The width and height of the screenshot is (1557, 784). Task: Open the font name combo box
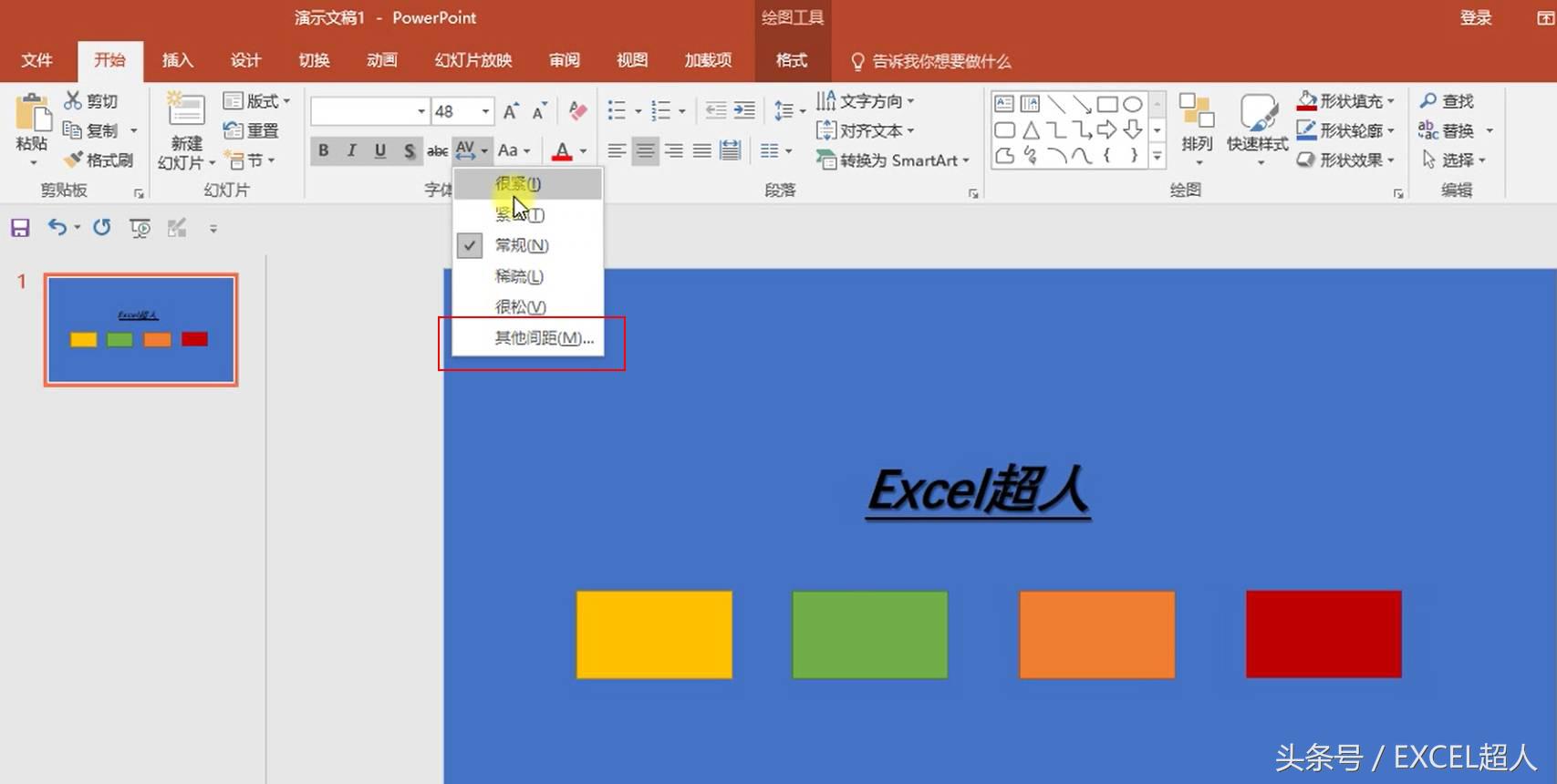(369, 111)
